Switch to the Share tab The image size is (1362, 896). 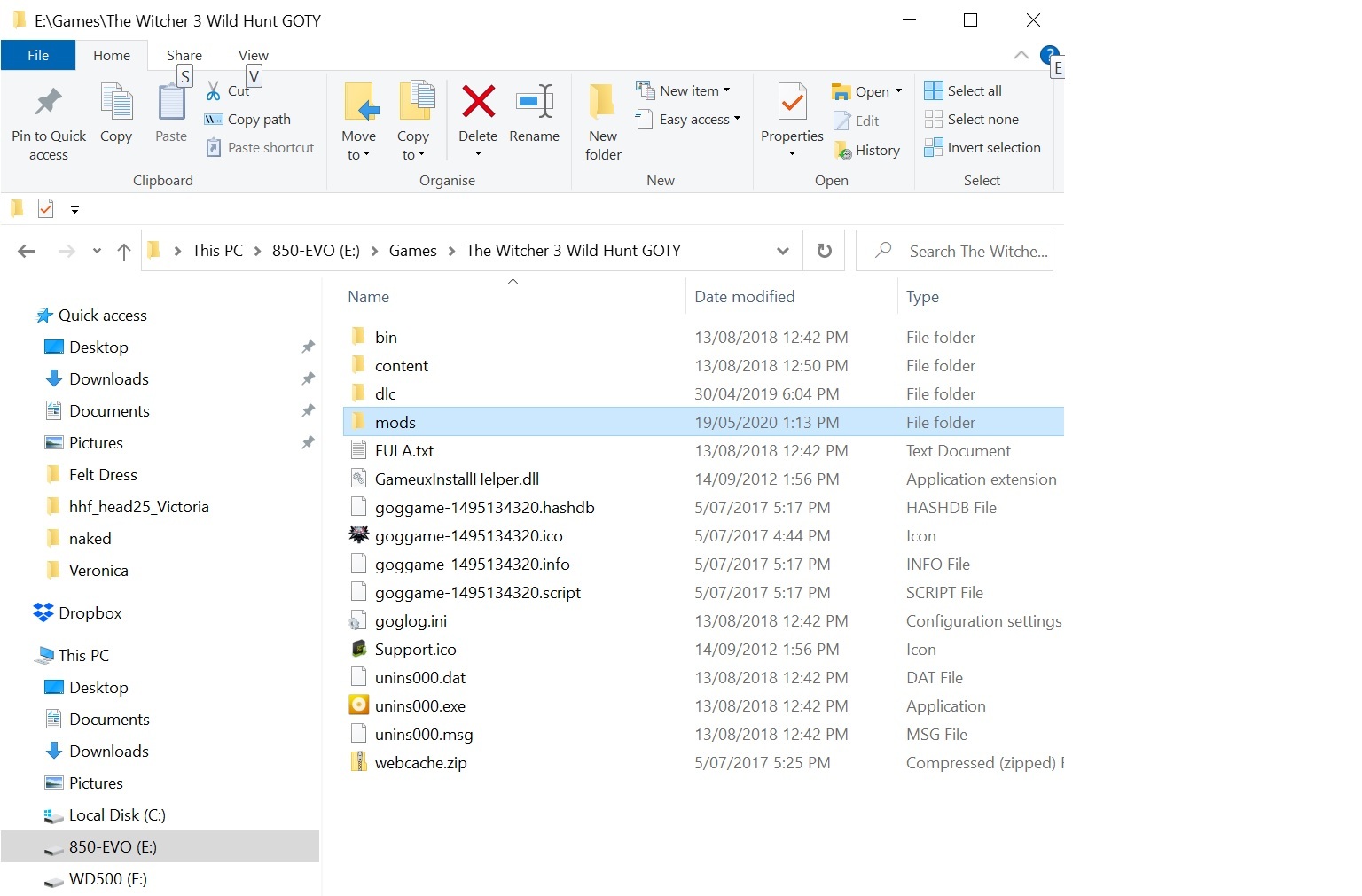click(x=184, y=55)
